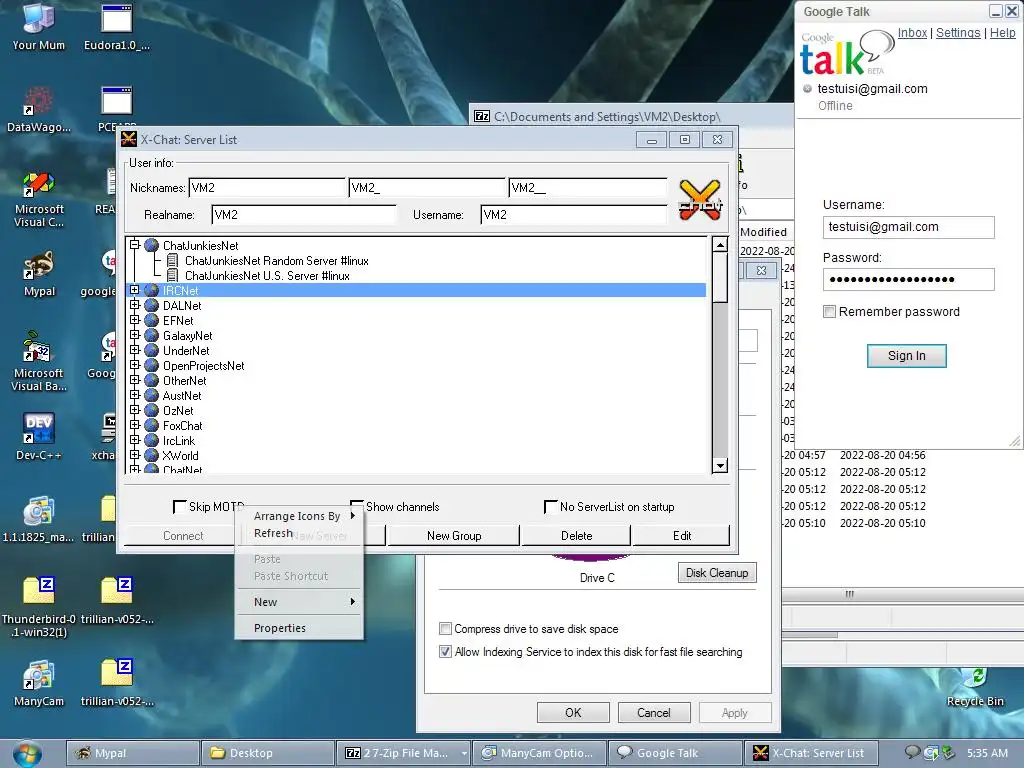Screen dimensions: 1024x768
Task: Click the second nickname field VM2_
Action: click(x=427, y=188)
